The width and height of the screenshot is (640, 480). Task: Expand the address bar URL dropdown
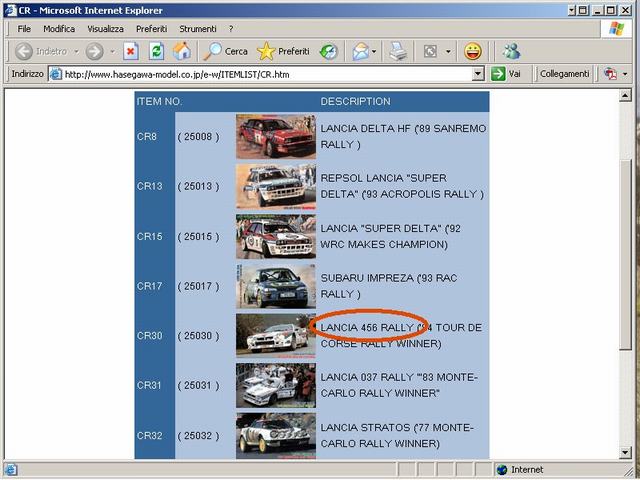pyautogui.click(x=478, y=74)
